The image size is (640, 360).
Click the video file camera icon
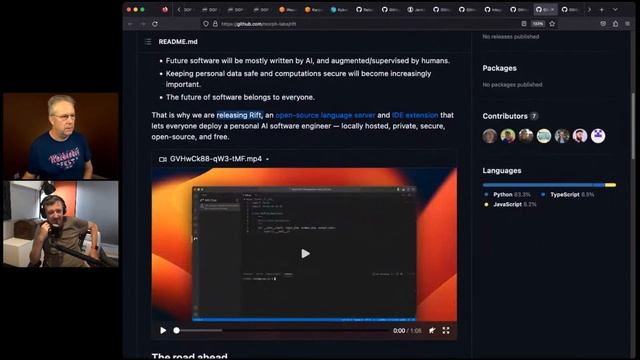(163, 159)
